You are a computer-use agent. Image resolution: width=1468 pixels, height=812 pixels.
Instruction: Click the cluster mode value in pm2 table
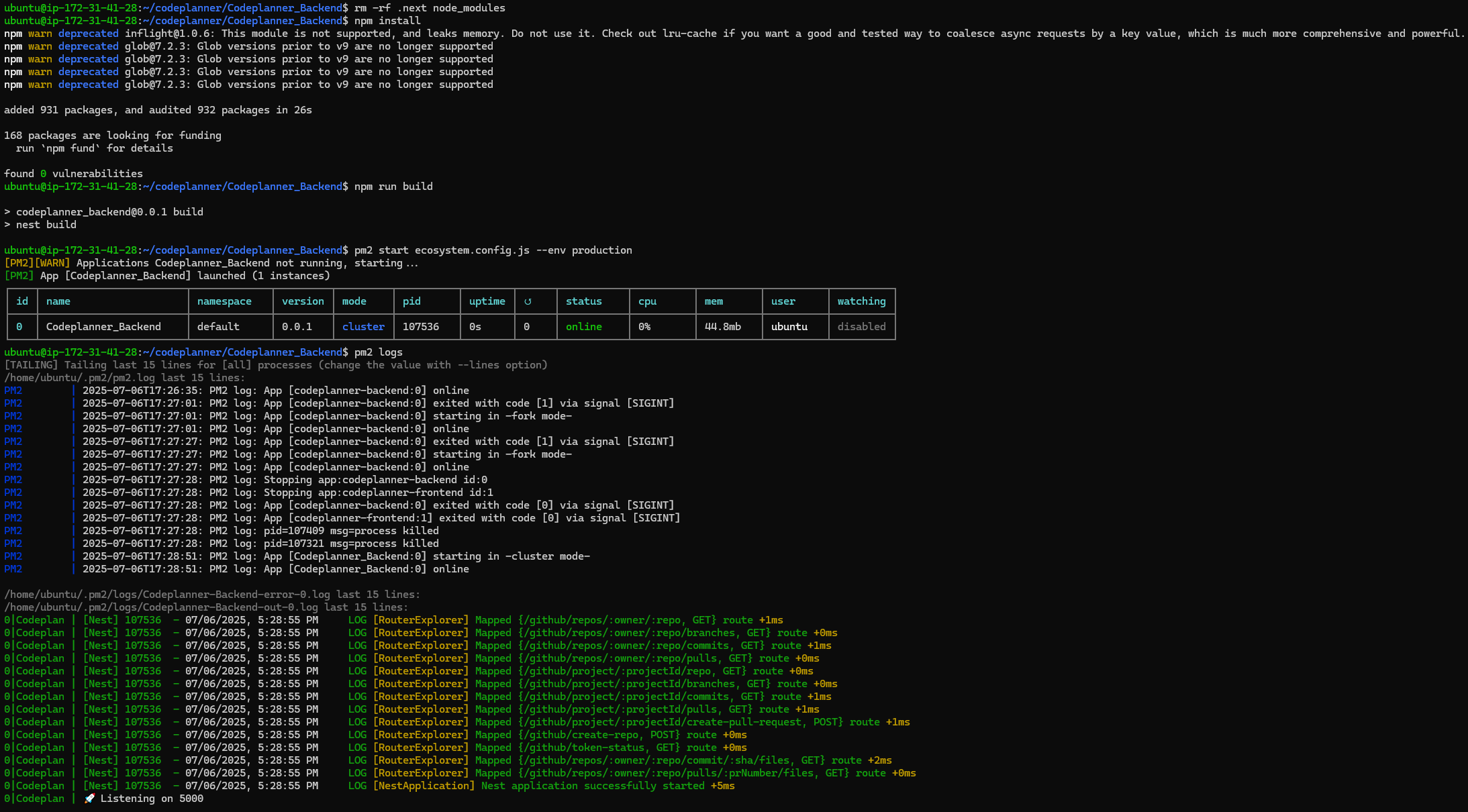[x=363, y=327]
